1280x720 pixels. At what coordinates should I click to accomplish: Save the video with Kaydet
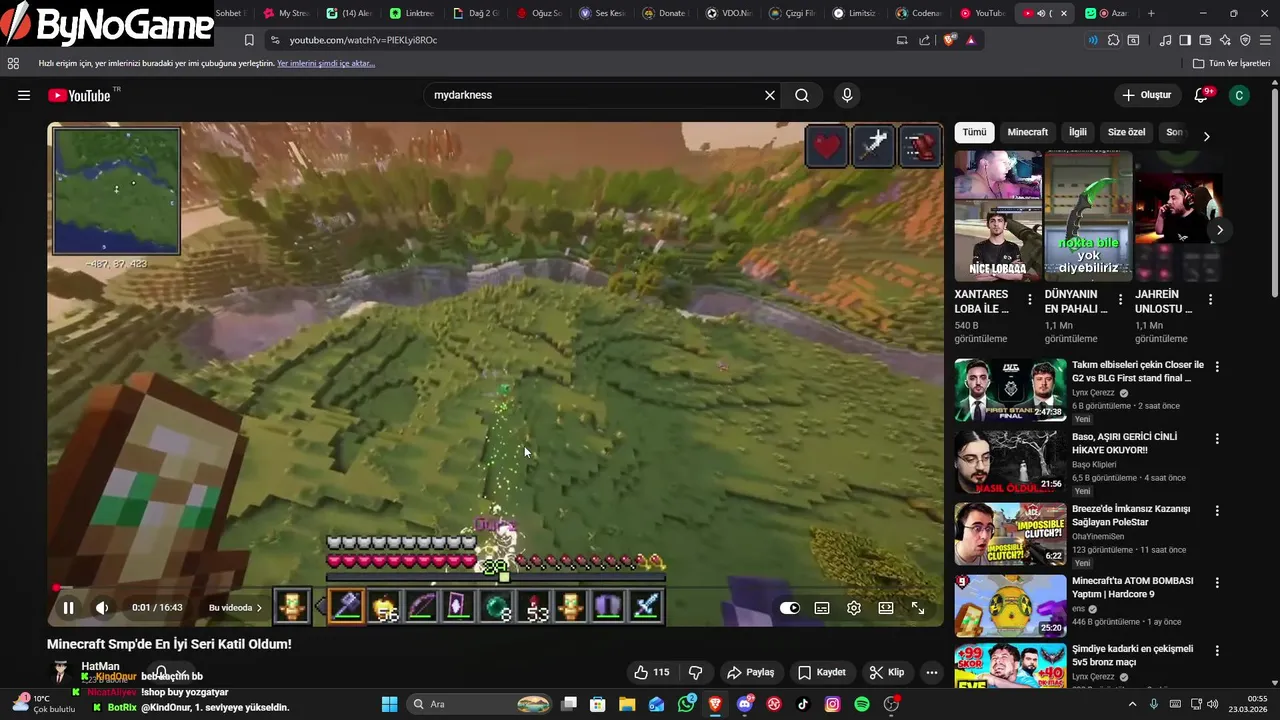822,672
